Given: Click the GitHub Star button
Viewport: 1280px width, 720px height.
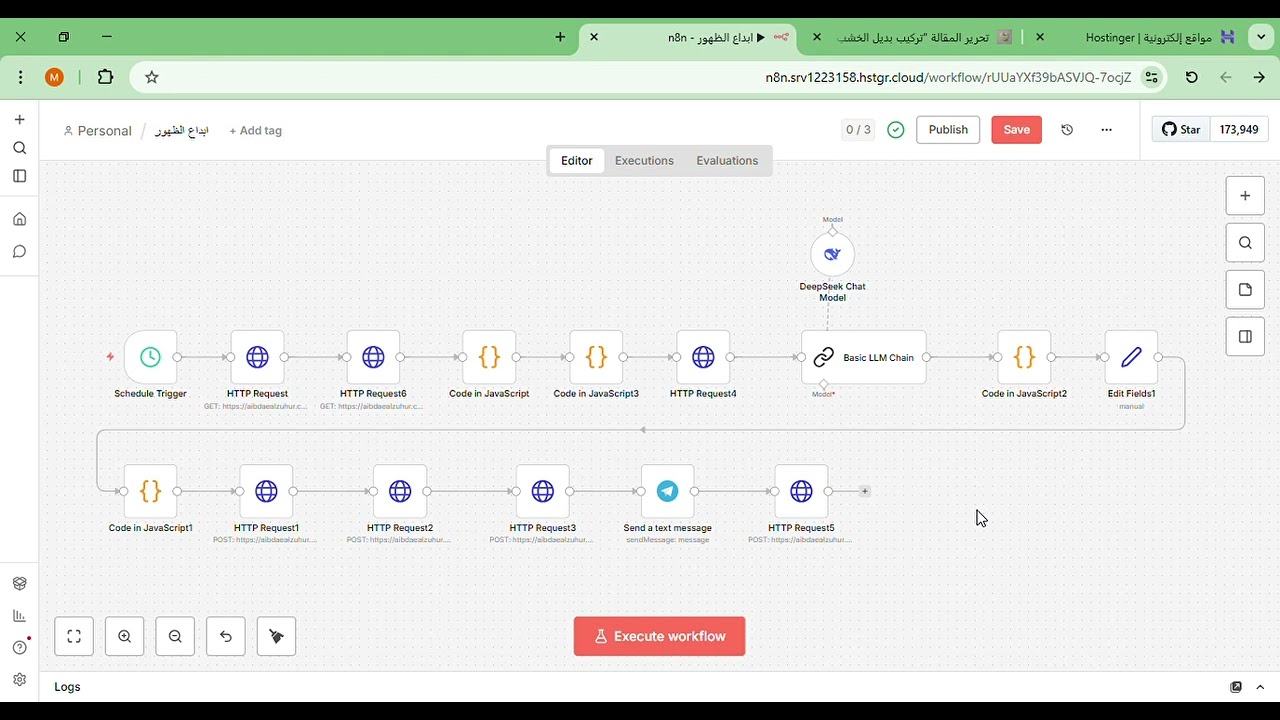Looking at the screenshot, I should point(1181,130).
